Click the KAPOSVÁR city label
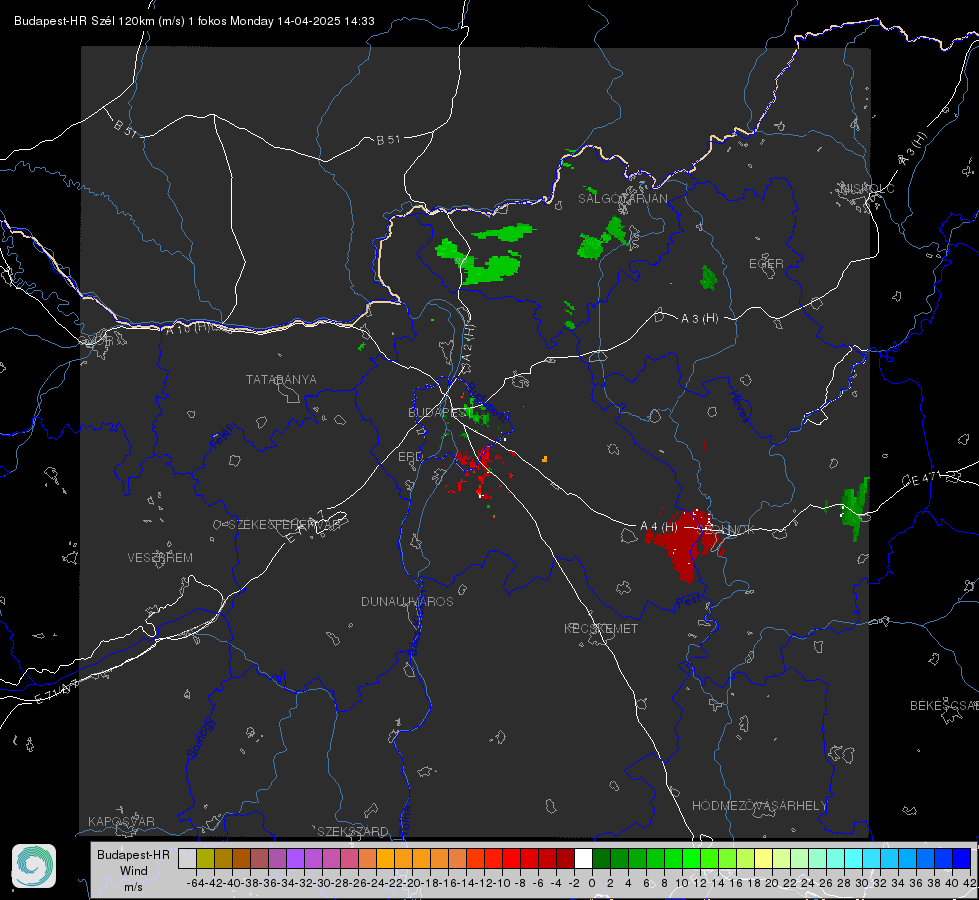The image size is (979, 900). pyautogui.click(x=121, y=821)
